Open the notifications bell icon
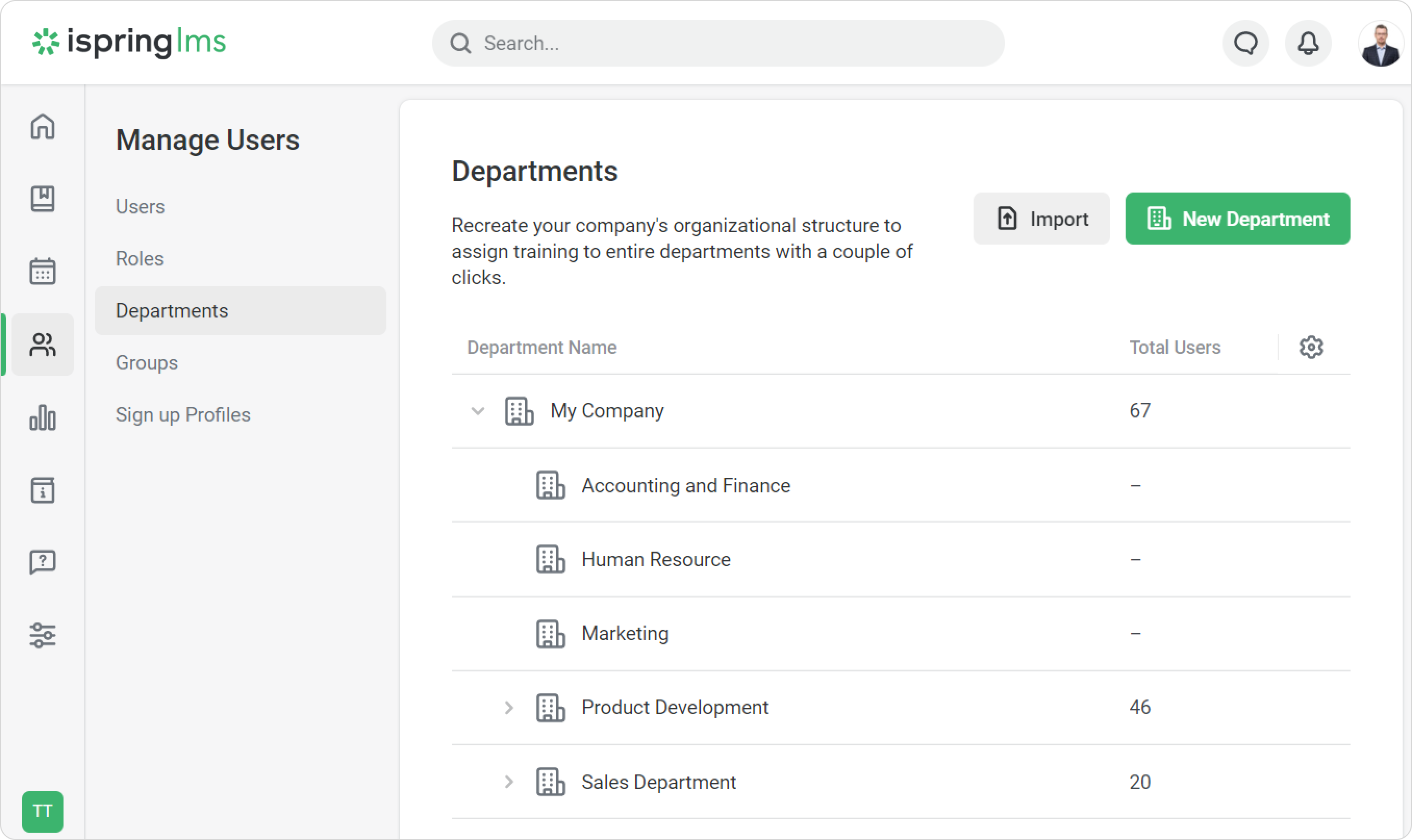This screenshot has width=1412, height=840. point(1308,43)
